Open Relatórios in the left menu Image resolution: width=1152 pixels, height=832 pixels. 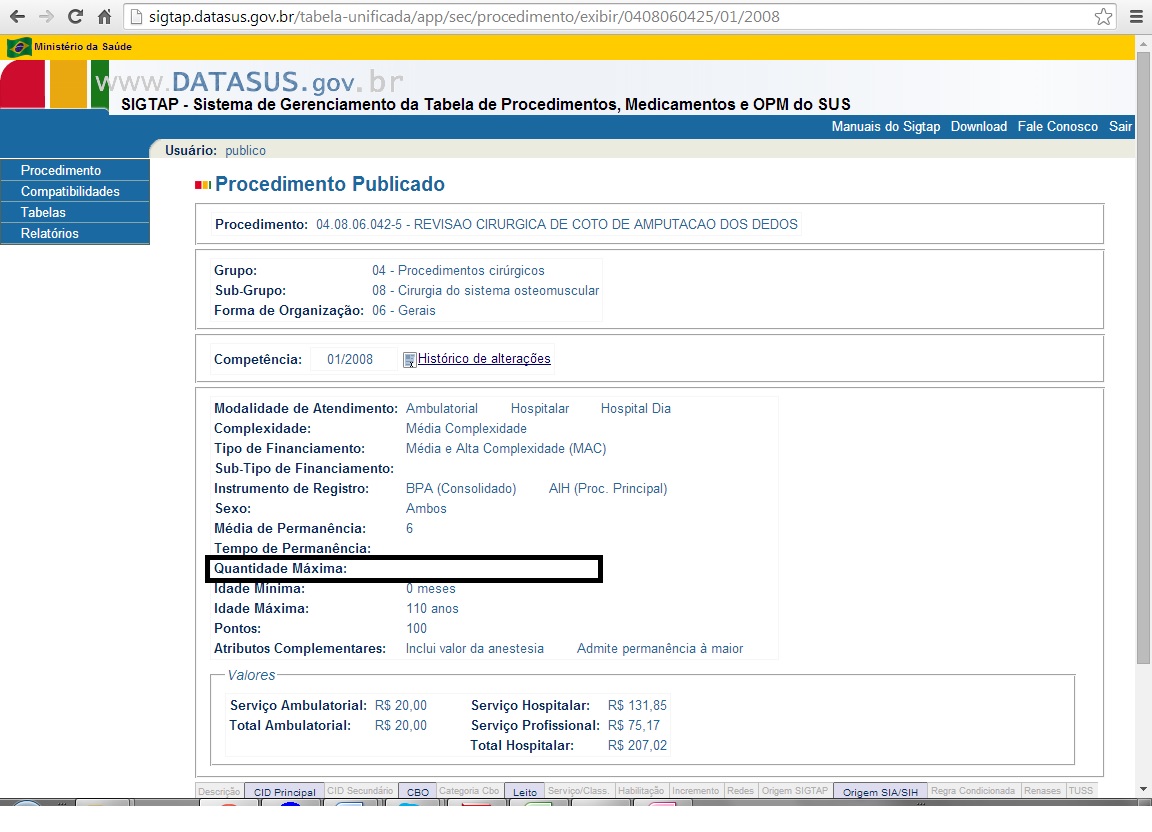tap(50, 234)
